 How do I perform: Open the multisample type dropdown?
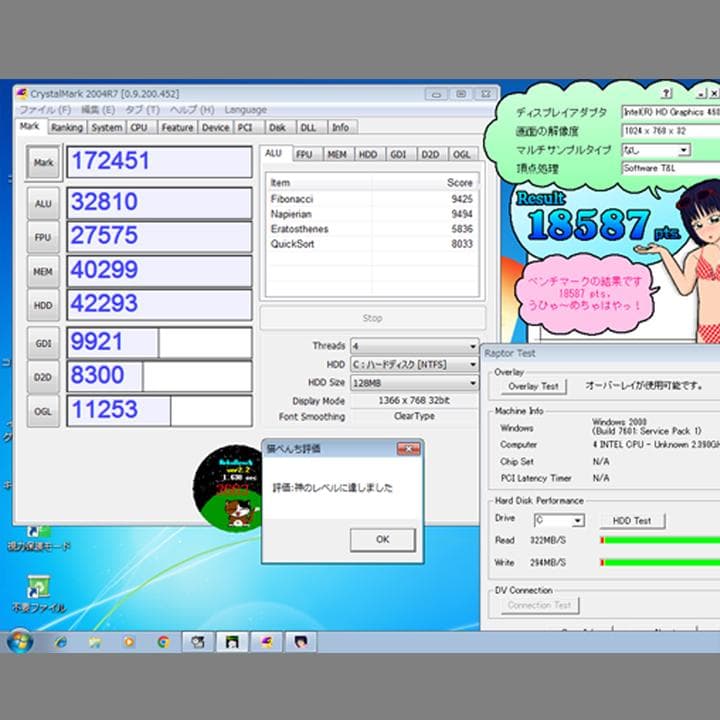coord(656,150)
